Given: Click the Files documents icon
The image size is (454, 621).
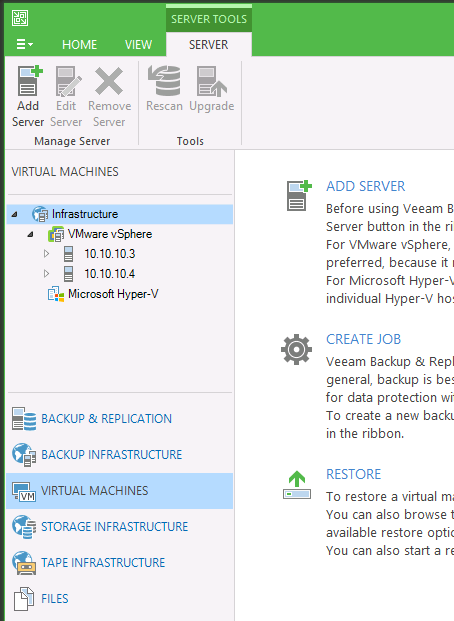Looking at the screenshot, I should 24,599.
